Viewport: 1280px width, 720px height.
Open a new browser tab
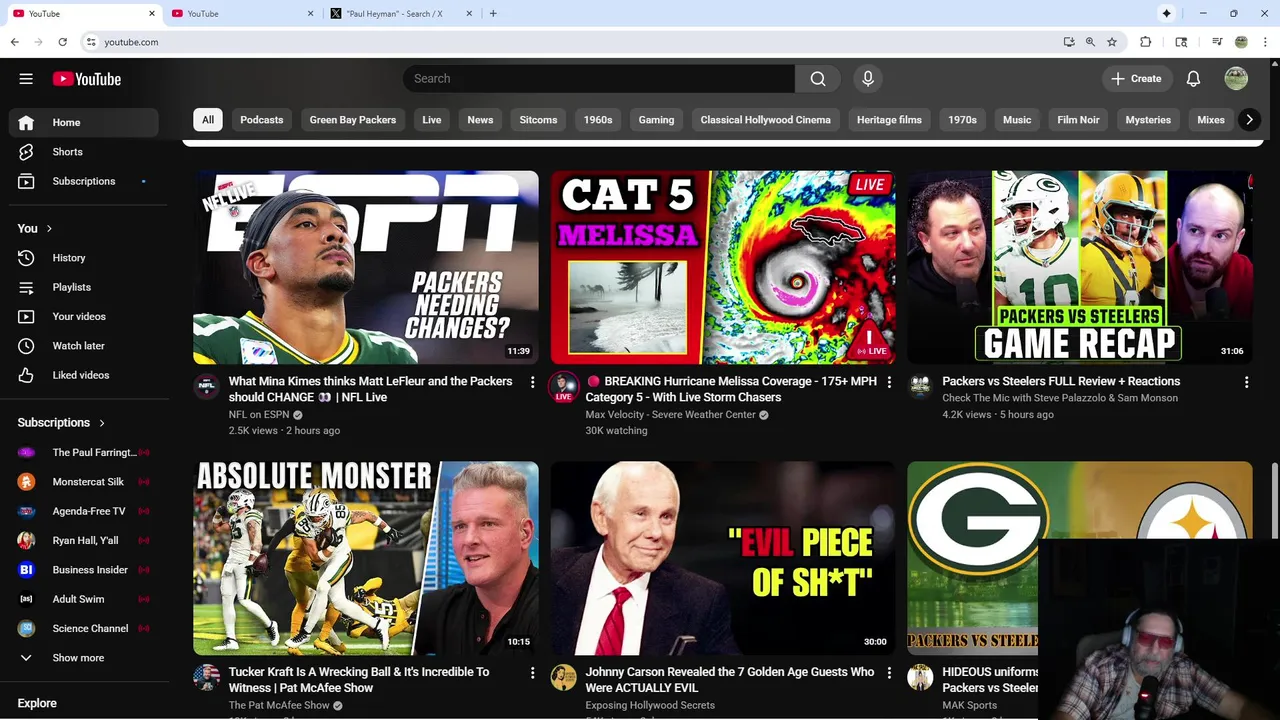(493, 14)
